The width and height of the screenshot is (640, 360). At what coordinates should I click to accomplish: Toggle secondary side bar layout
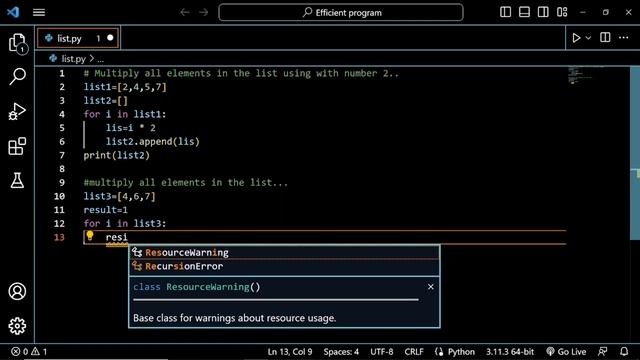(x=543, y=12)
